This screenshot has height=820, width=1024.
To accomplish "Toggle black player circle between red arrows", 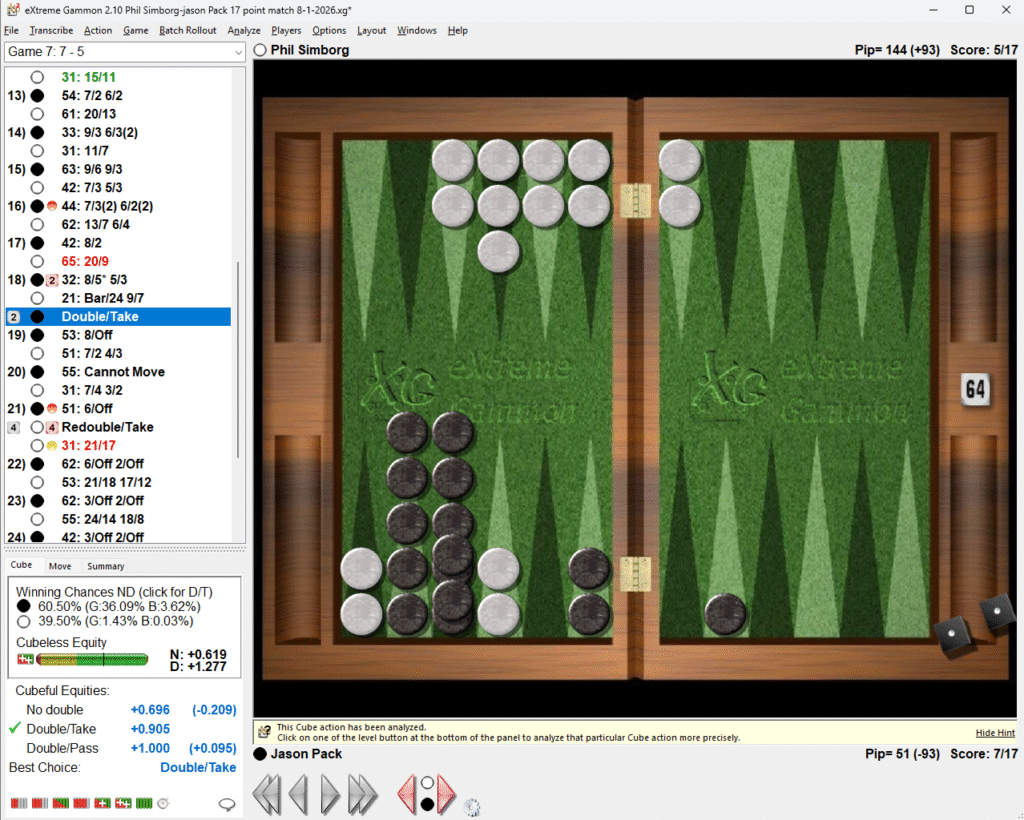I will tap(427, 804).
